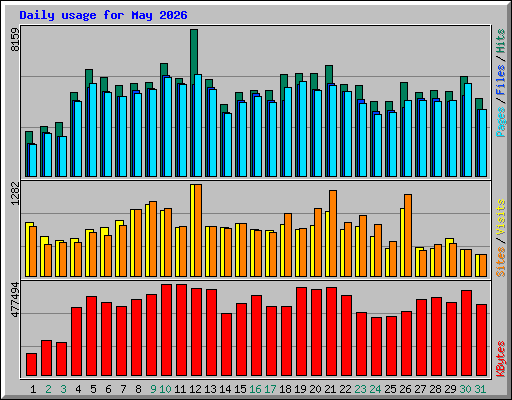
Task: Select day 14 on the x-axis
Action: click(x=225, y=389)
